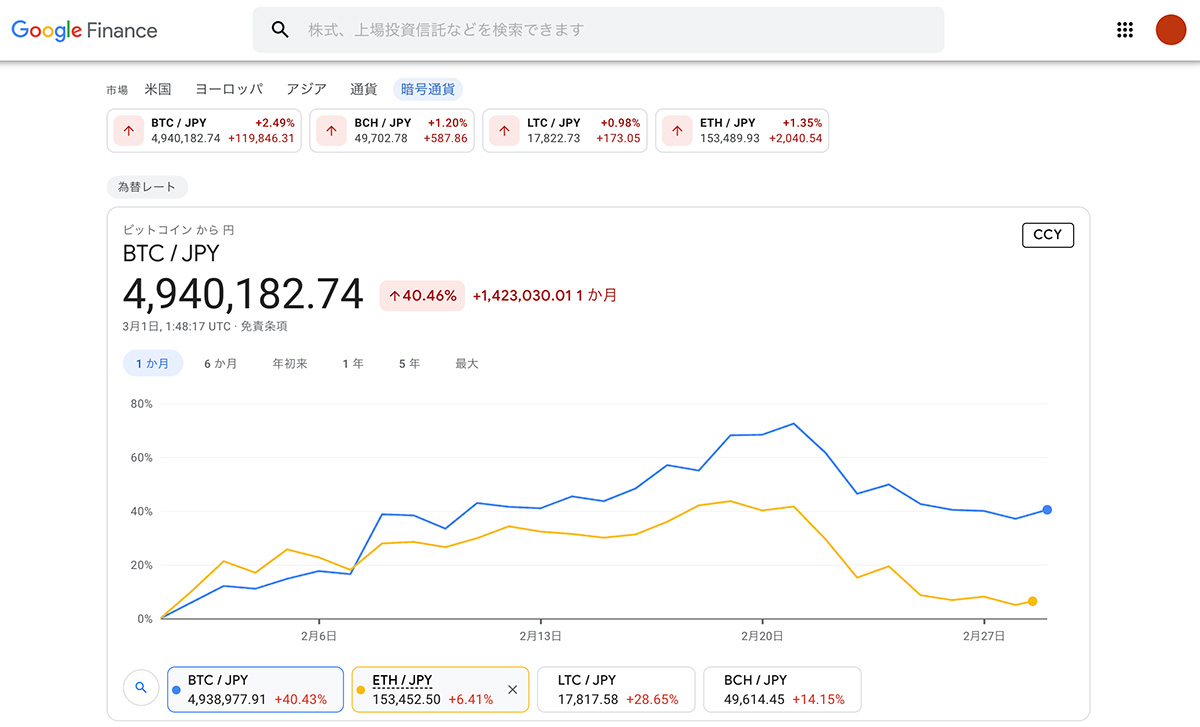This screenshot has height=727, width=1200.
Task: Click the ETH / JPY up-arrow icon
Action: click(x=677, y=130)
